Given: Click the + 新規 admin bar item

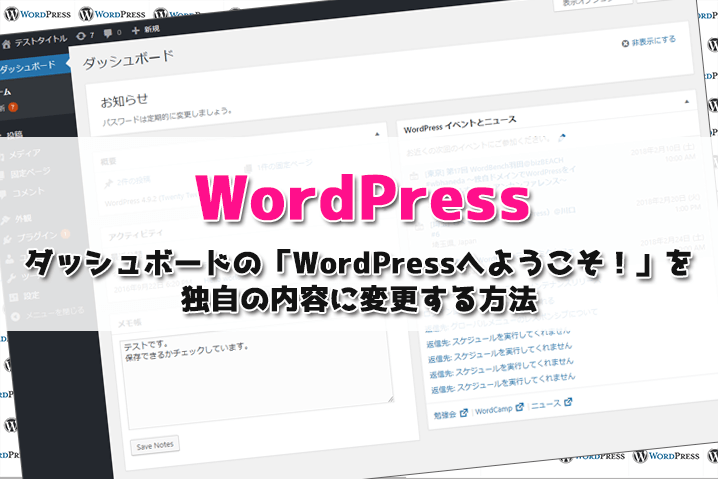Looking at the screenshot, I should (x=146, y=30).
